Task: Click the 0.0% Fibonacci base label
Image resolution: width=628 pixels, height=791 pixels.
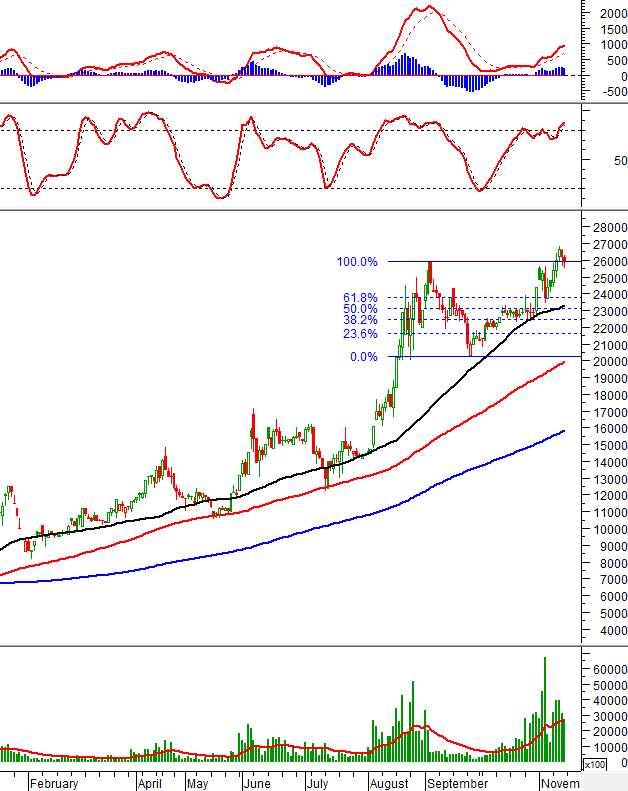Action: 363,357
